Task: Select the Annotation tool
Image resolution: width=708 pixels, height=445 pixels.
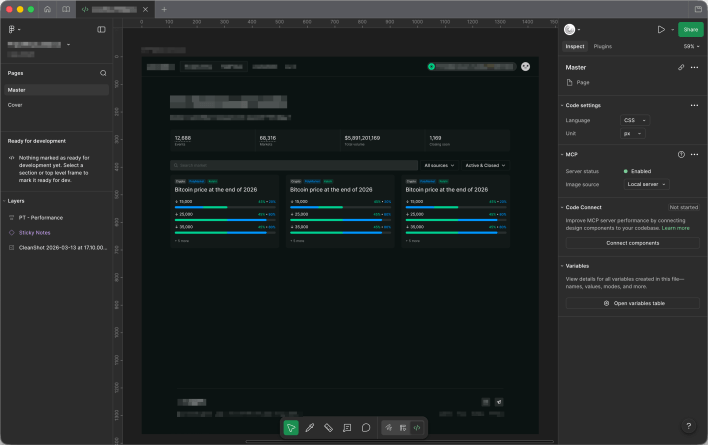Action: 347,427
